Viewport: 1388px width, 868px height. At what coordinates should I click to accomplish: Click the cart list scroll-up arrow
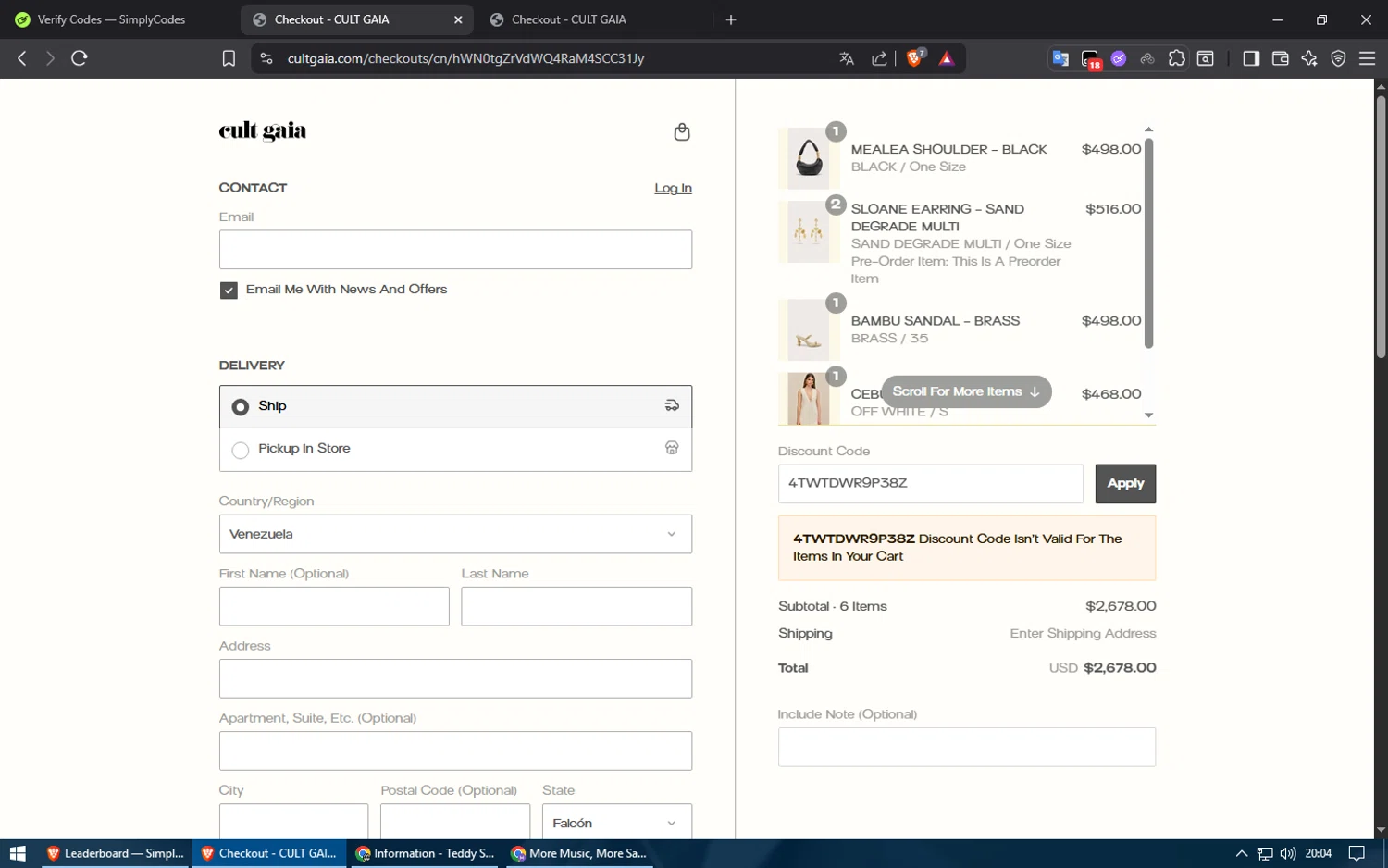click(x=1149, y=130)
